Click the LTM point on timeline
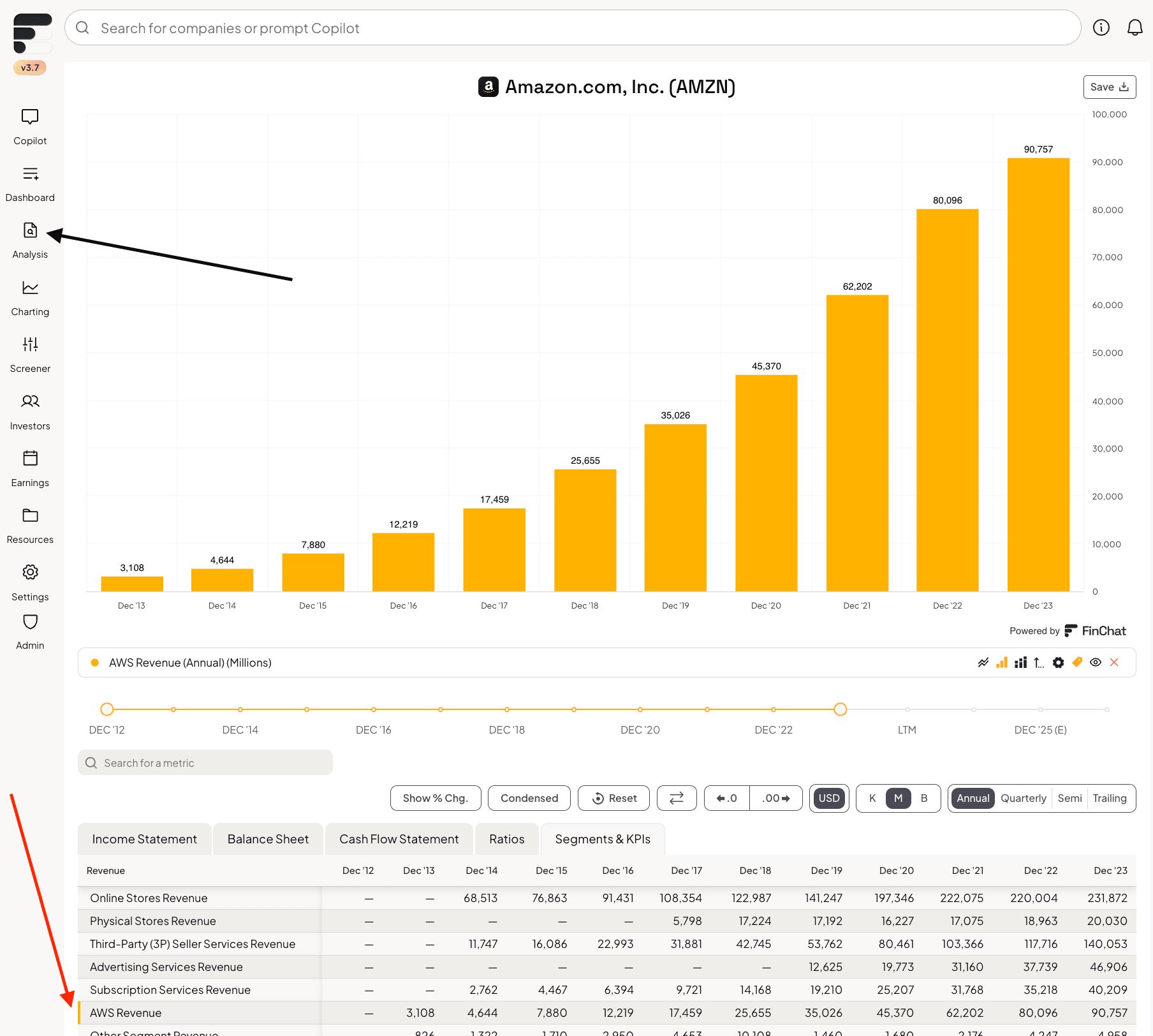The image size is (1153, 1036). click(907, 709)
